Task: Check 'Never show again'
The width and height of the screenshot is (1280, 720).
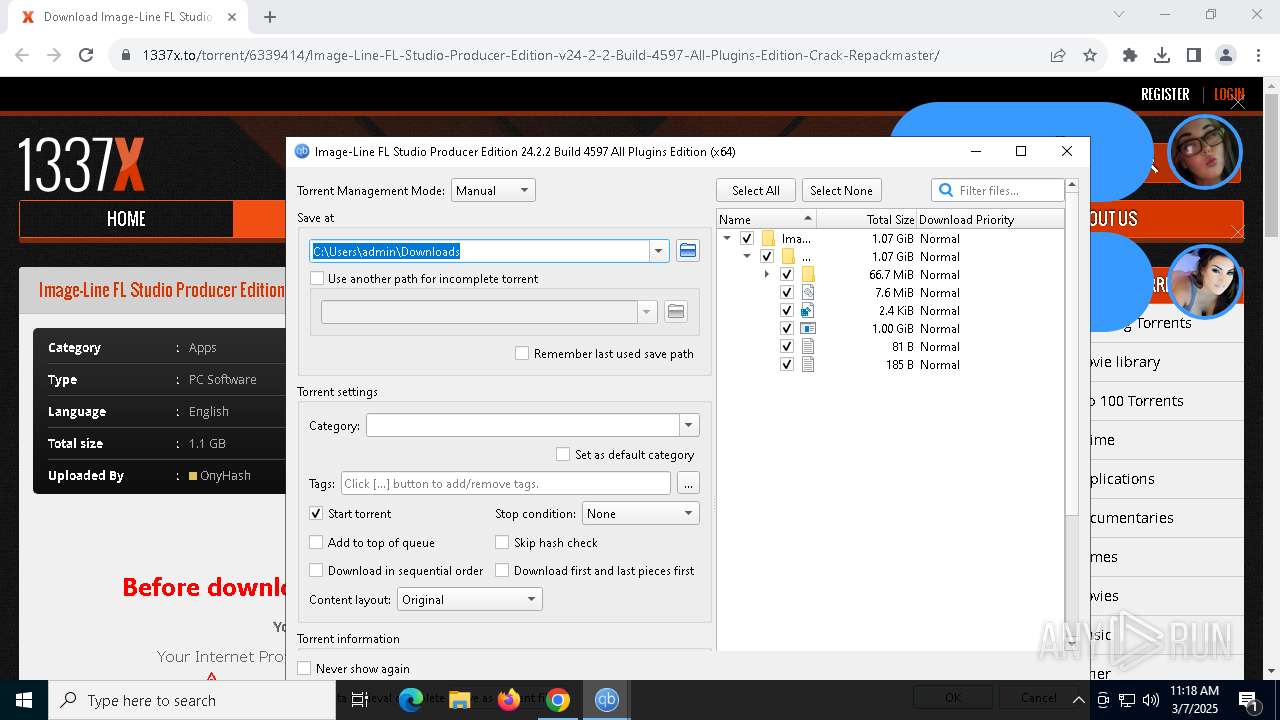Action: pyautogui.click(x=304, y=668)
